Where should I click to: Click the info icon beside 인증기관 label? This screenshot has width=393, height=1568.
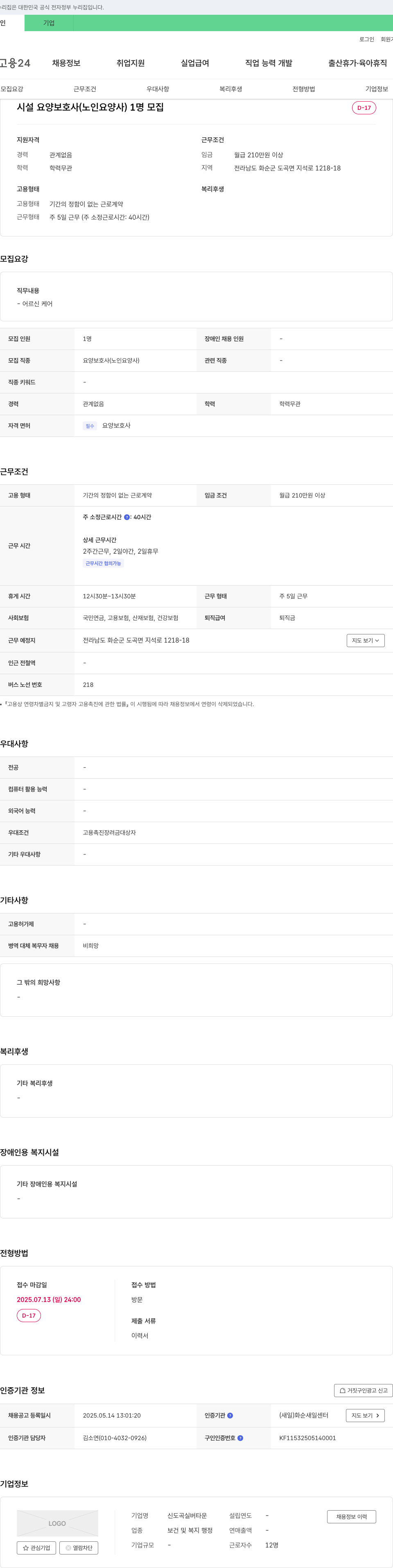coord(230,1415)
